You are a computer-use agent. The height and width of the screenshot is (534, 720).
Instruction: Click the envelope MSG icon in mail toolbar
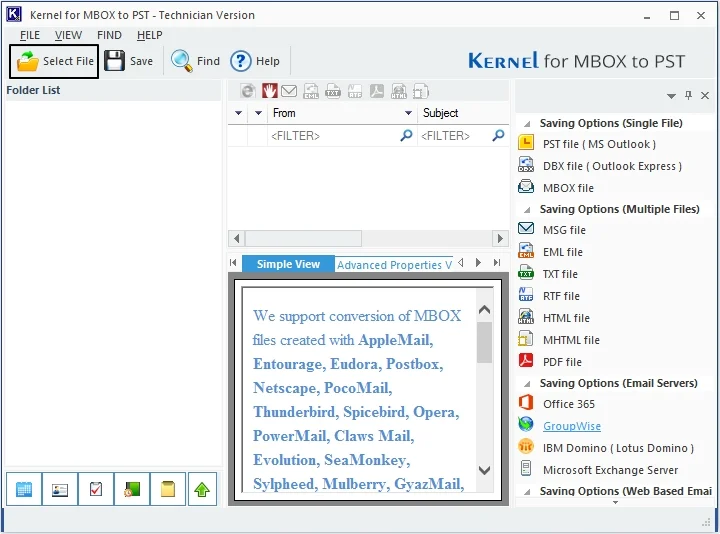coord(289,91)
